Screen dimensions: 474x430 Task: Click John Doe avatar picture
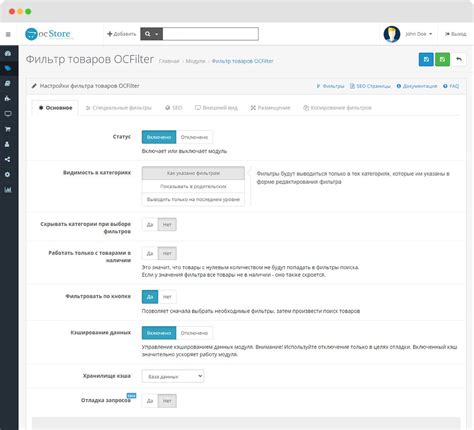click(x=392, y=34)
